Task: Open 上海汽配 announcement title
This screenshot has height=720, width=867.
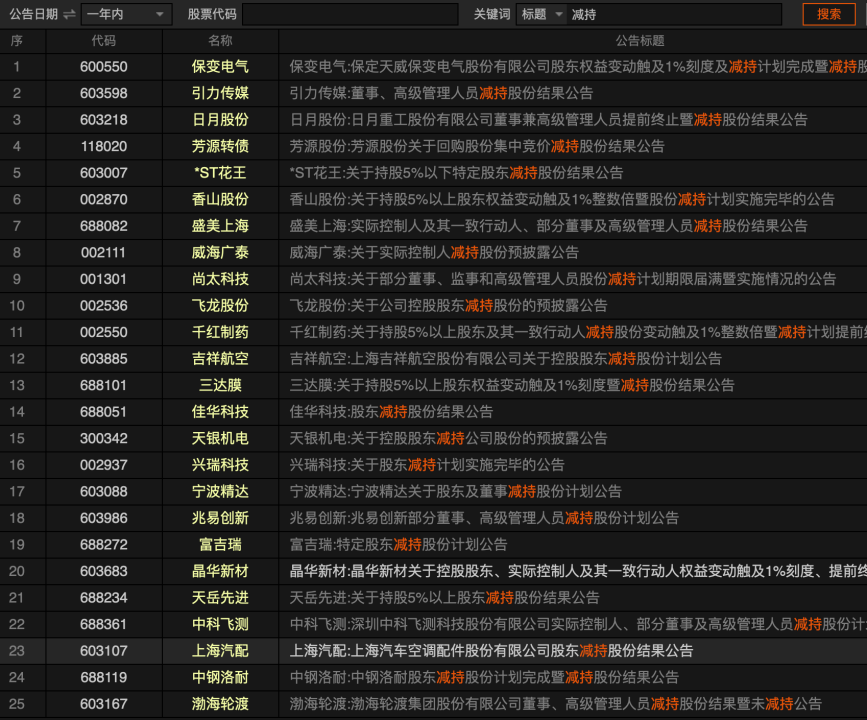Action: (x=491, y=651)
